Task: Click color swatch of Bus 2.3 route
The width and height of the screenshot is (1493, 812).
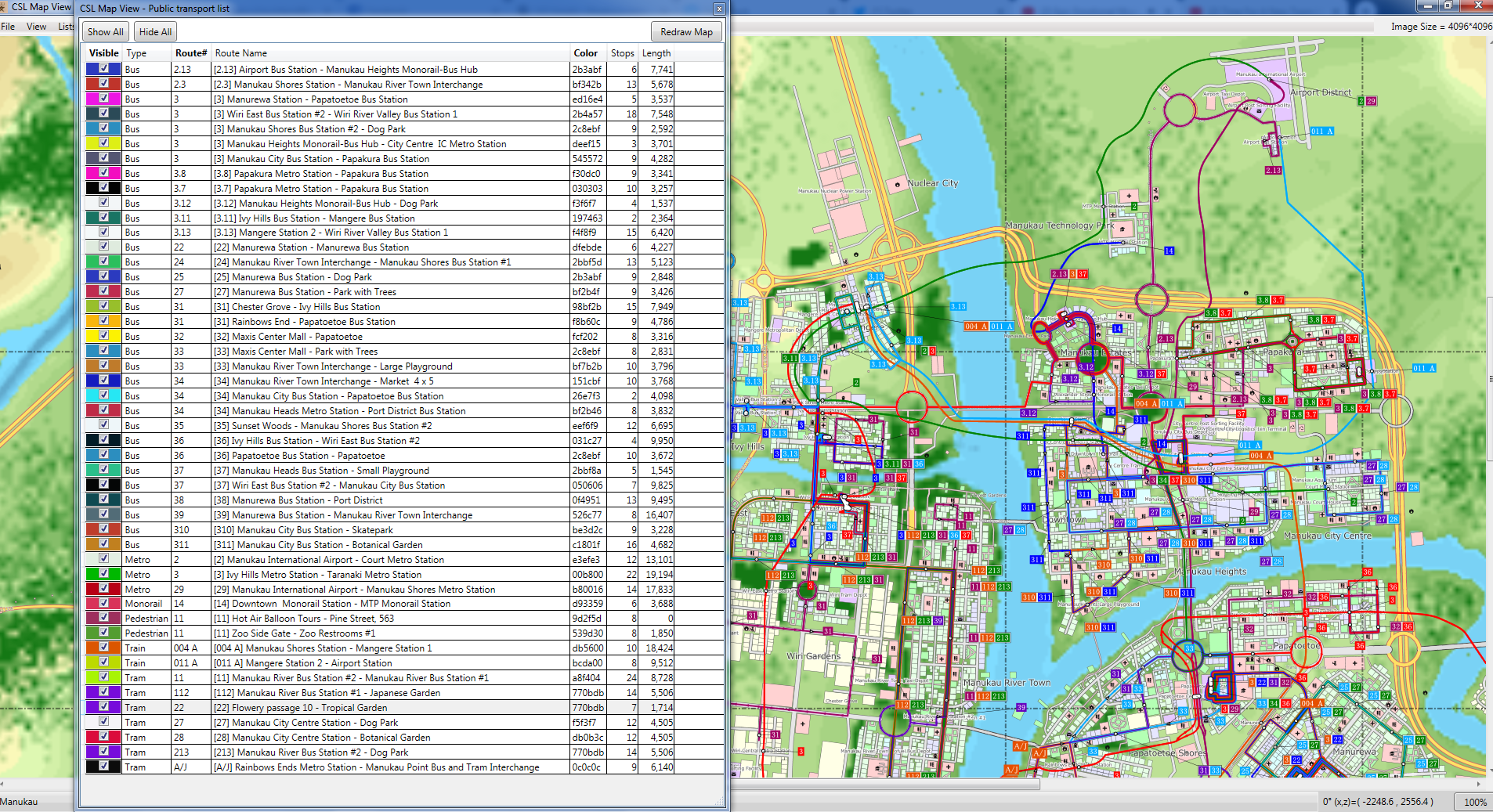Action: tap(92, 85)
